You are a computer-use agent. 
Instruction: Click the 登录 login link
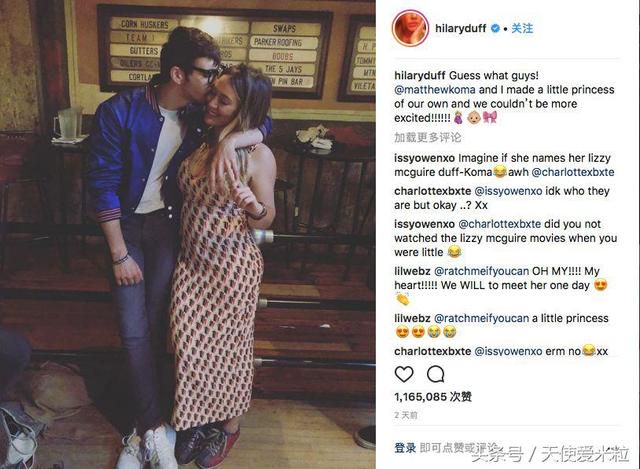405,448
